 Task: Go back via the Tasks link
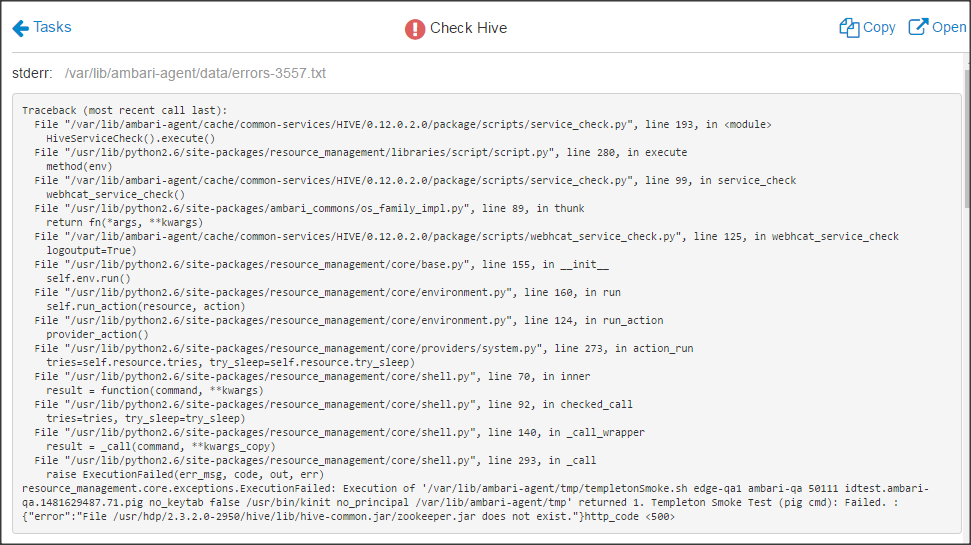click(x=52, y=28)
